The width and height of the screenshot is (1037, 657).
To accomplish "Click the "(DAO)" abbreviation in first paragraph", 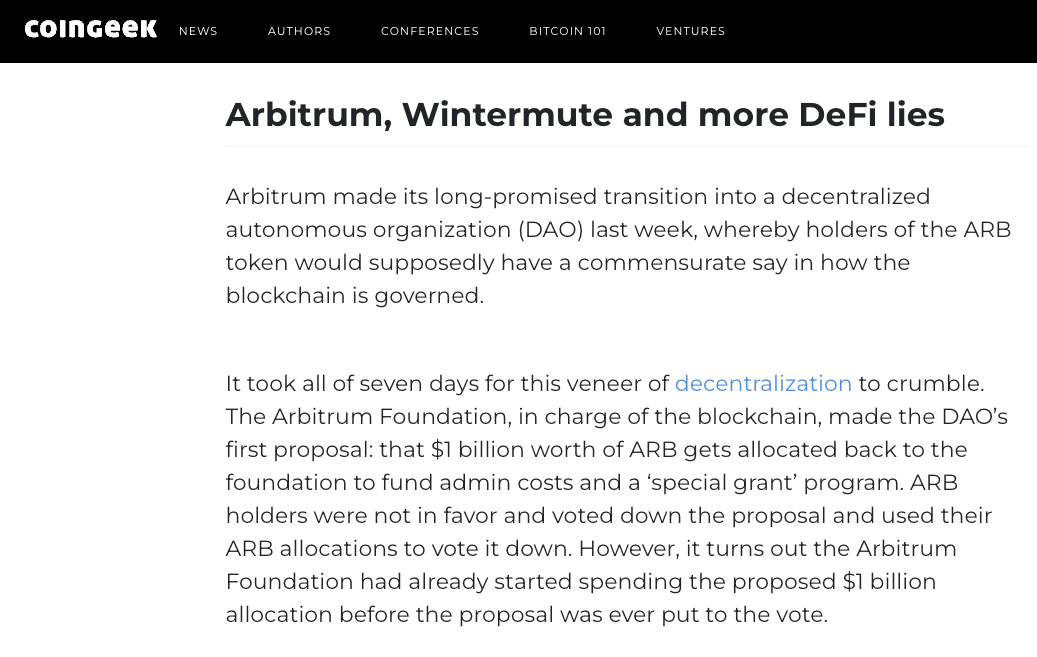I will pyautogui.click(x=550, y=230).
